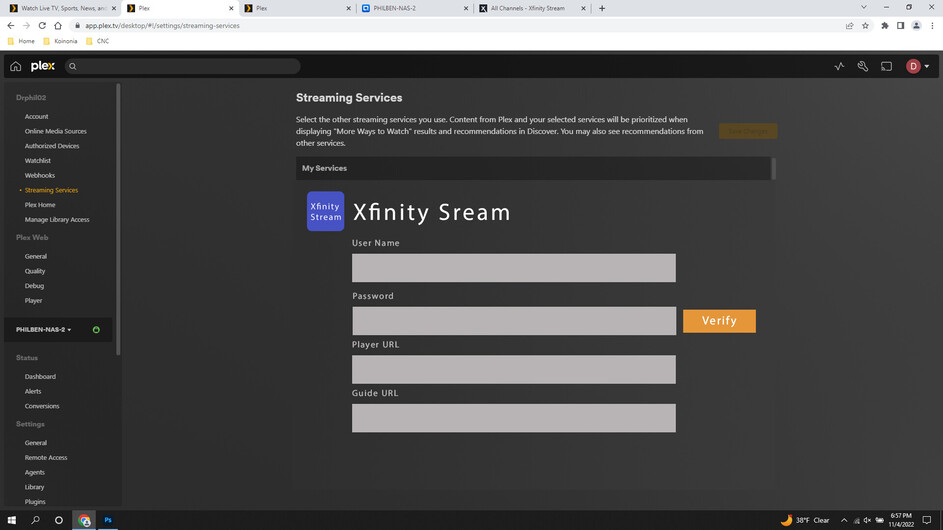Open Plex Web General settings

click(35, 256)
